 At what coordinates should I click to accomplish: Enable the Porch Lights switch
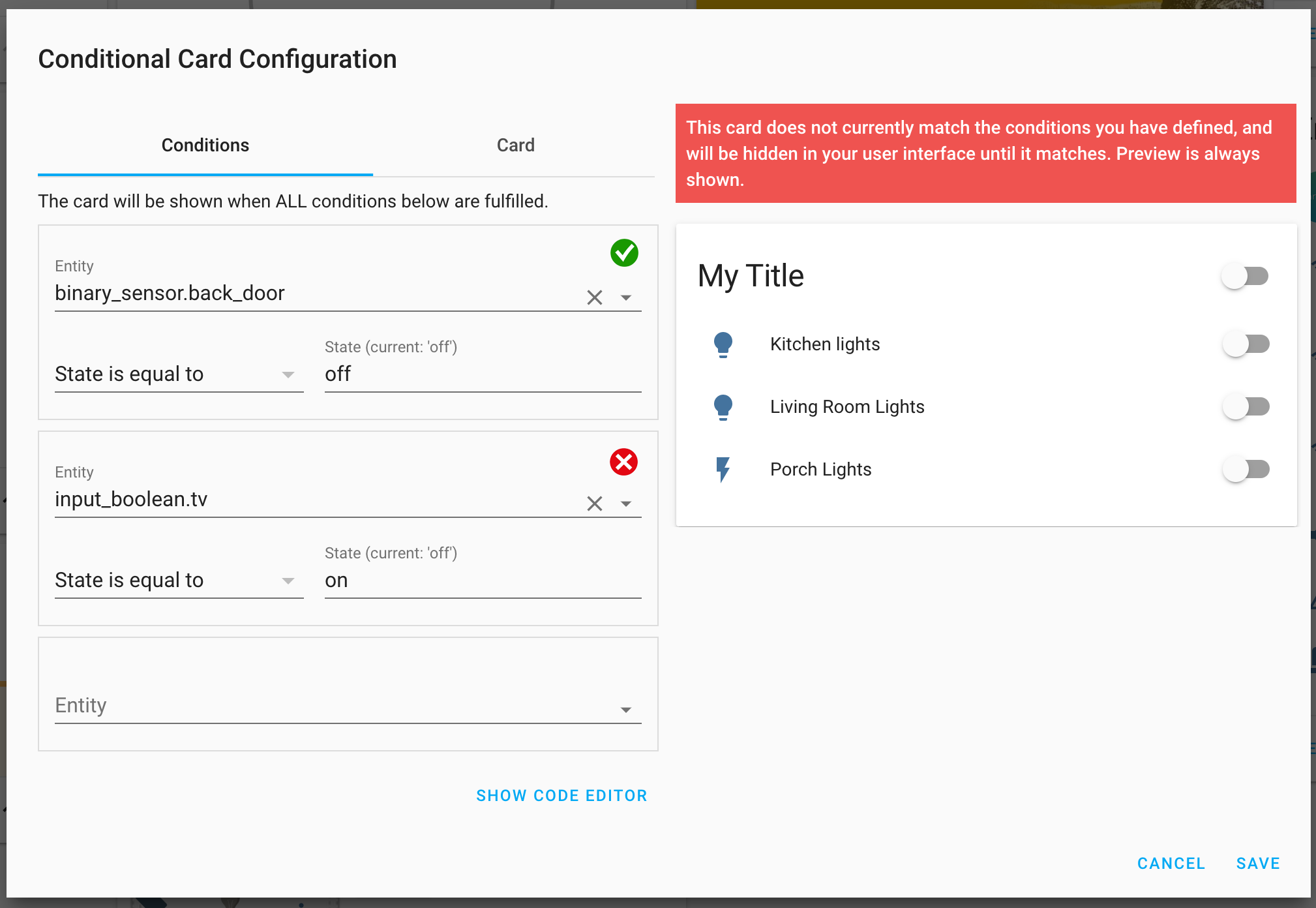tap(1245, 470)
